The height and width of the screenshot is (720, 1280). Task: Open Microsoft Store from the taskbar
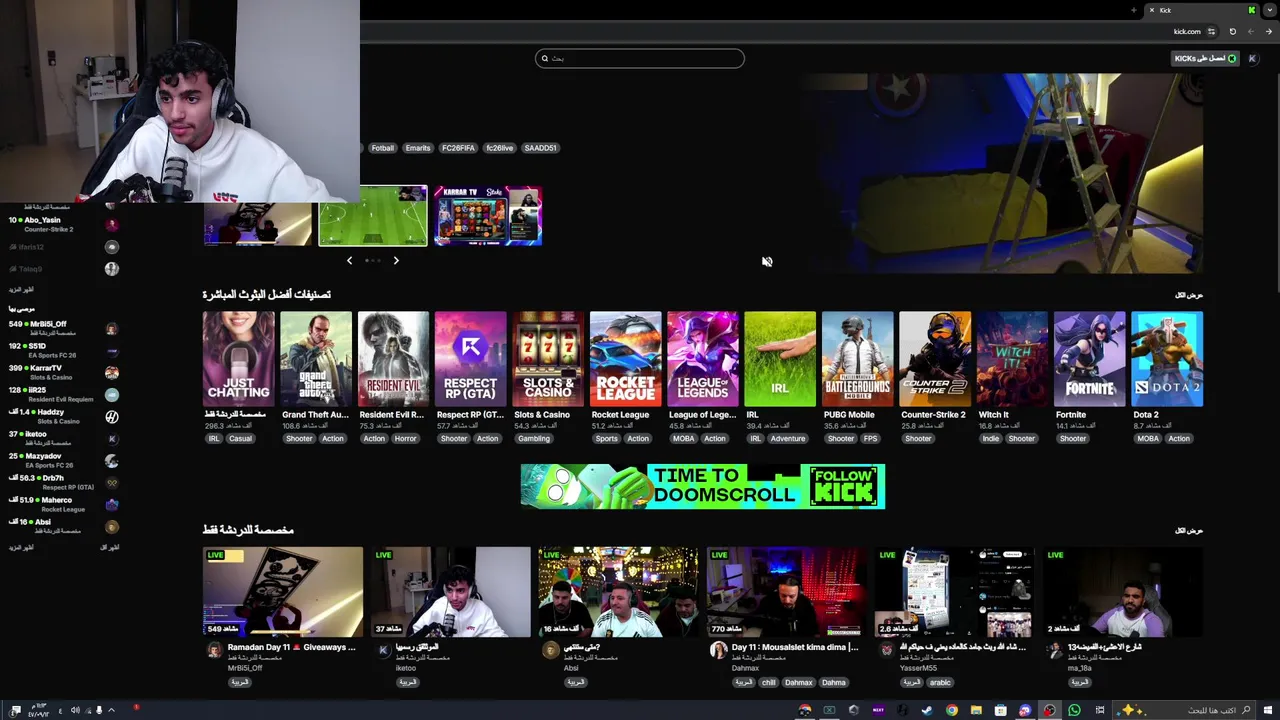point(1000,710)
